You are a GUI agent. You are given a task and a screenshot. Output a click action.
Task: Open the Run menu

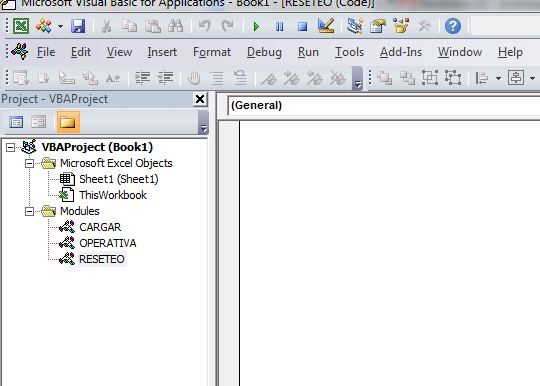308,52
